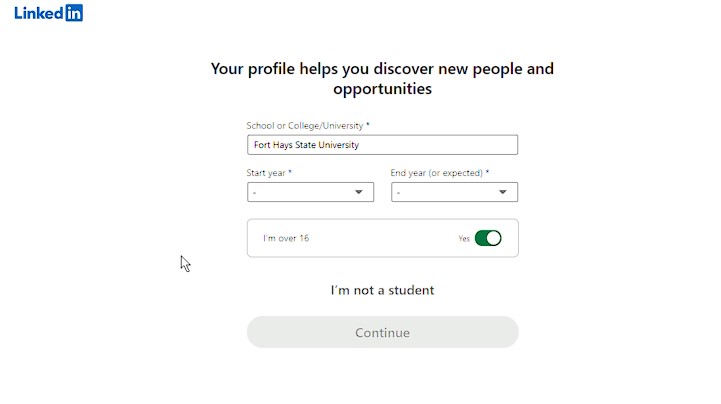Click the Continue button
Screen dimensions: 721x404
pos(383,332)
